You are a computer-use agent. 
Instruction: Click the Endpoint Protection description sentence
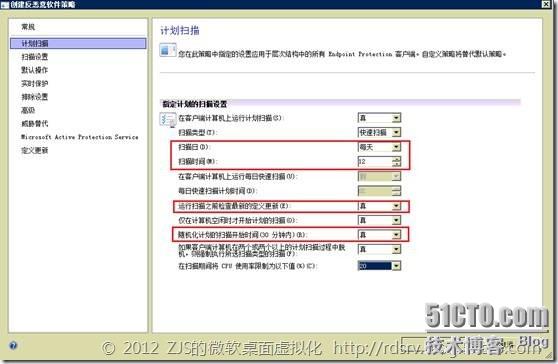pyautogui.click(x=342, y=54)
